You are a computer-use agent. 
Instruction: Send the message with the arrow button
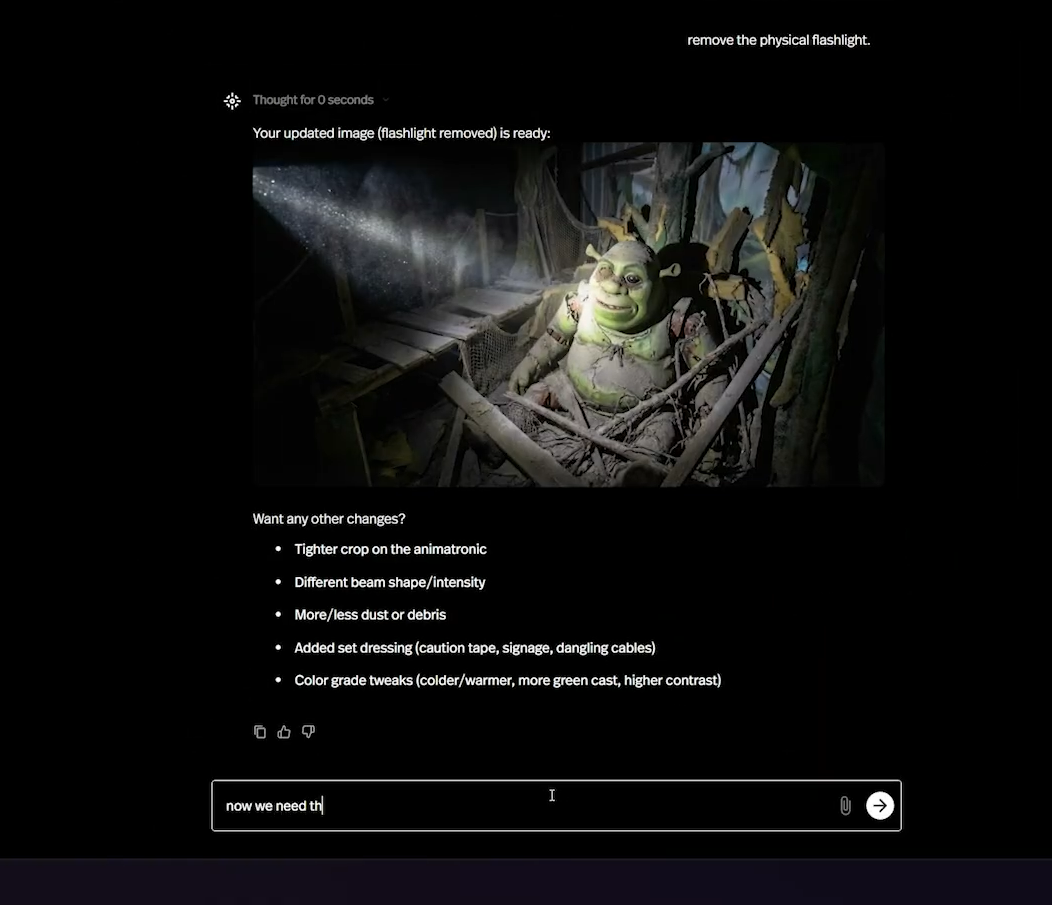click(x=880, y=806)
